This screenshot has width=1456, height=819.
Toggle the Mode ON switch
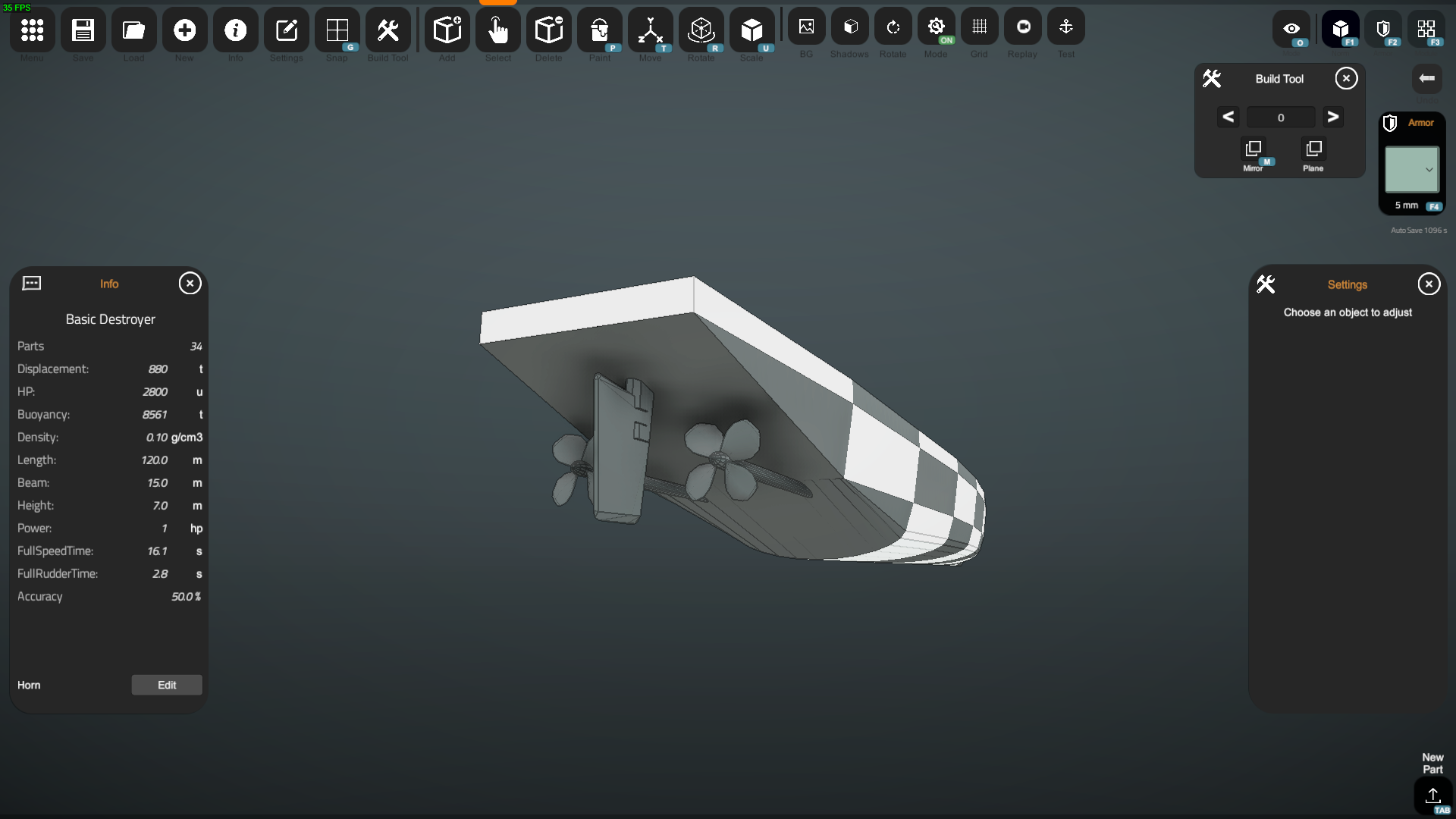click(936, 27)
